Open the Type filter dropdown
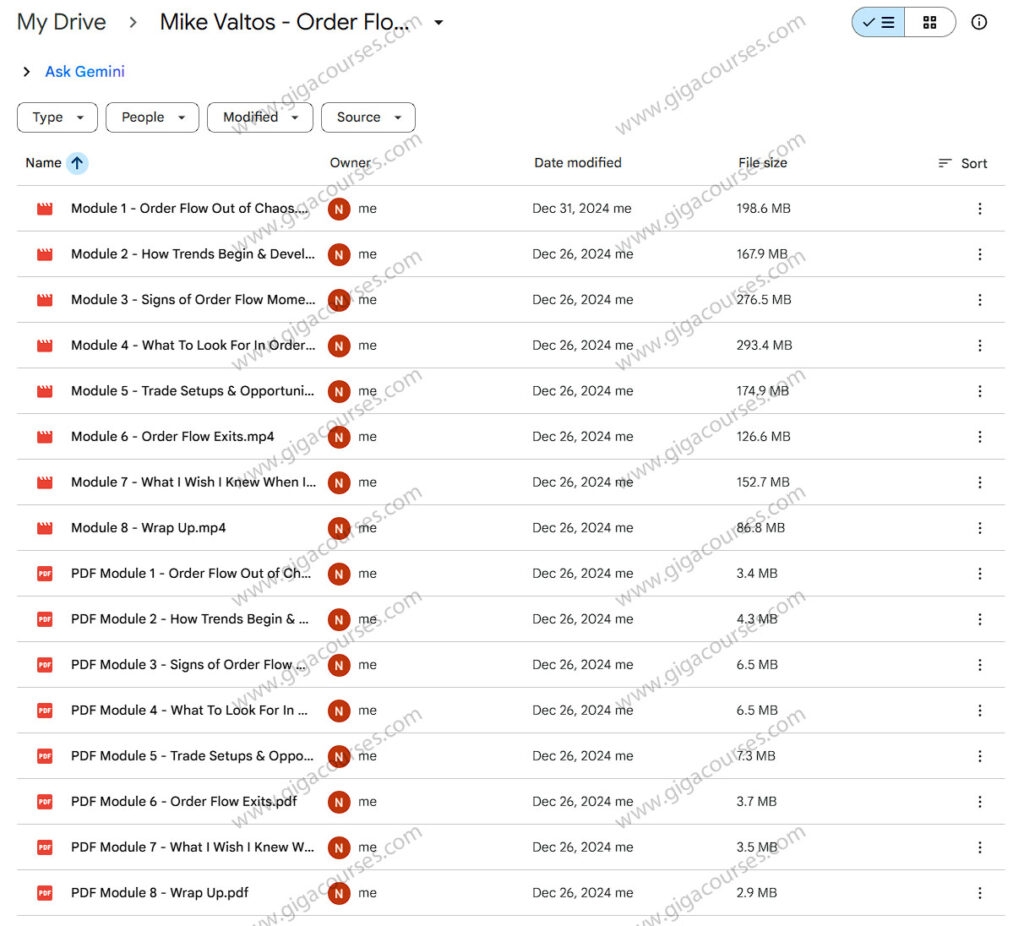The height and width of the screenshot is (926, 1024). [x=57, y=117]
